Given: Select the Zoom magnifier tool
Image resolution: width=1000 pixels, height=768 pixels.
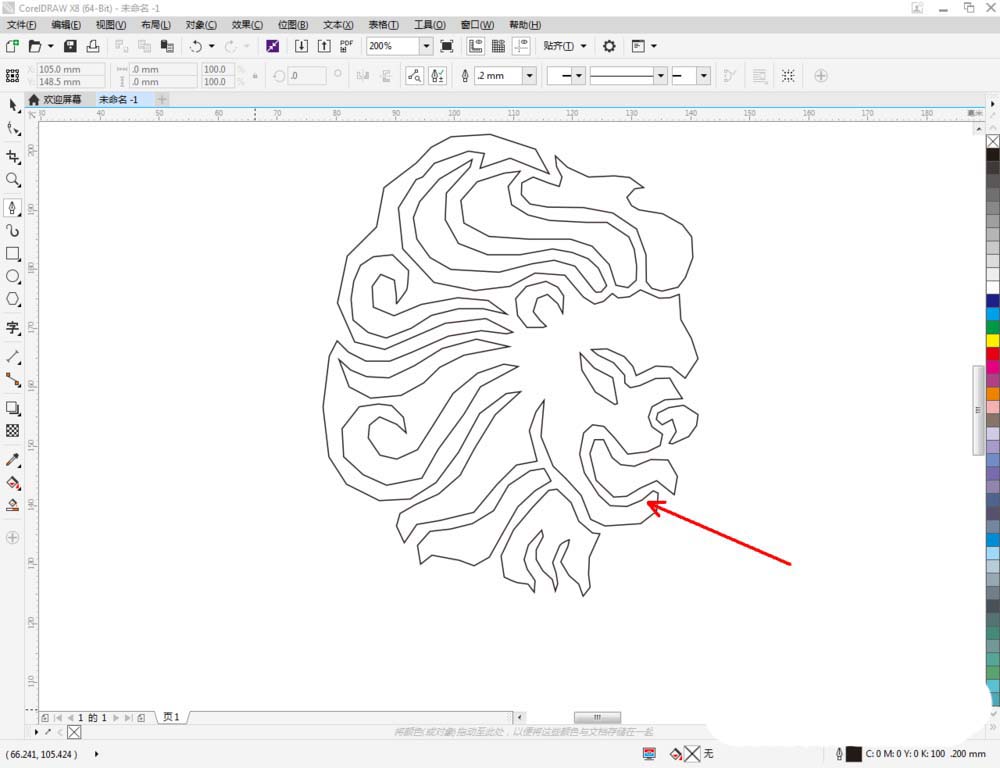Looking at the screenshot, I should point(13,180).
